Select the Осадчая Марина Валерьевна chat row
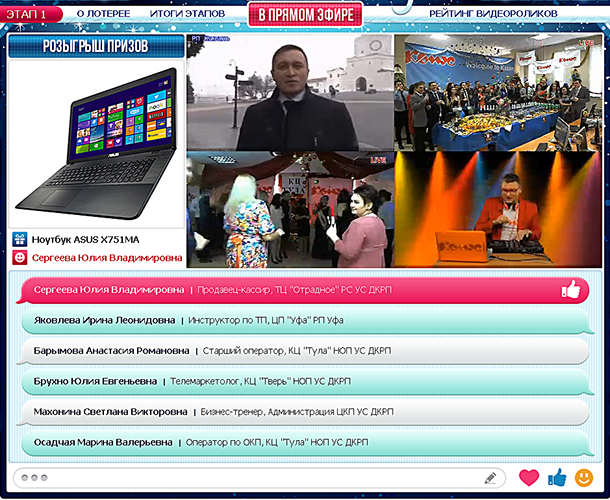 coord(307,442)
